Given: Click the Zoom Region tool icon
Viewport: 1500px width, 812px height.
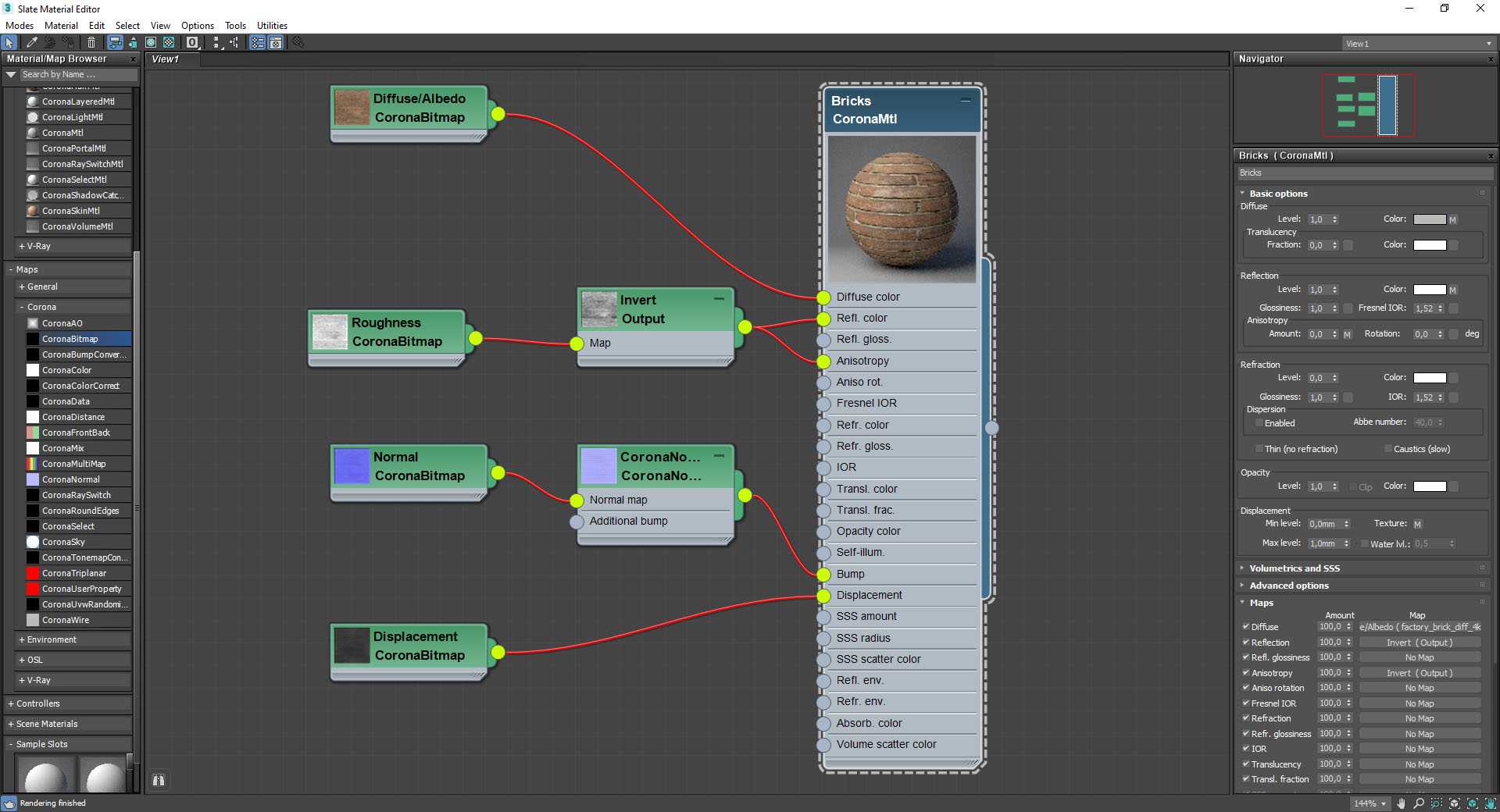Looking at the screenshot, I should tap(1437, 803).
